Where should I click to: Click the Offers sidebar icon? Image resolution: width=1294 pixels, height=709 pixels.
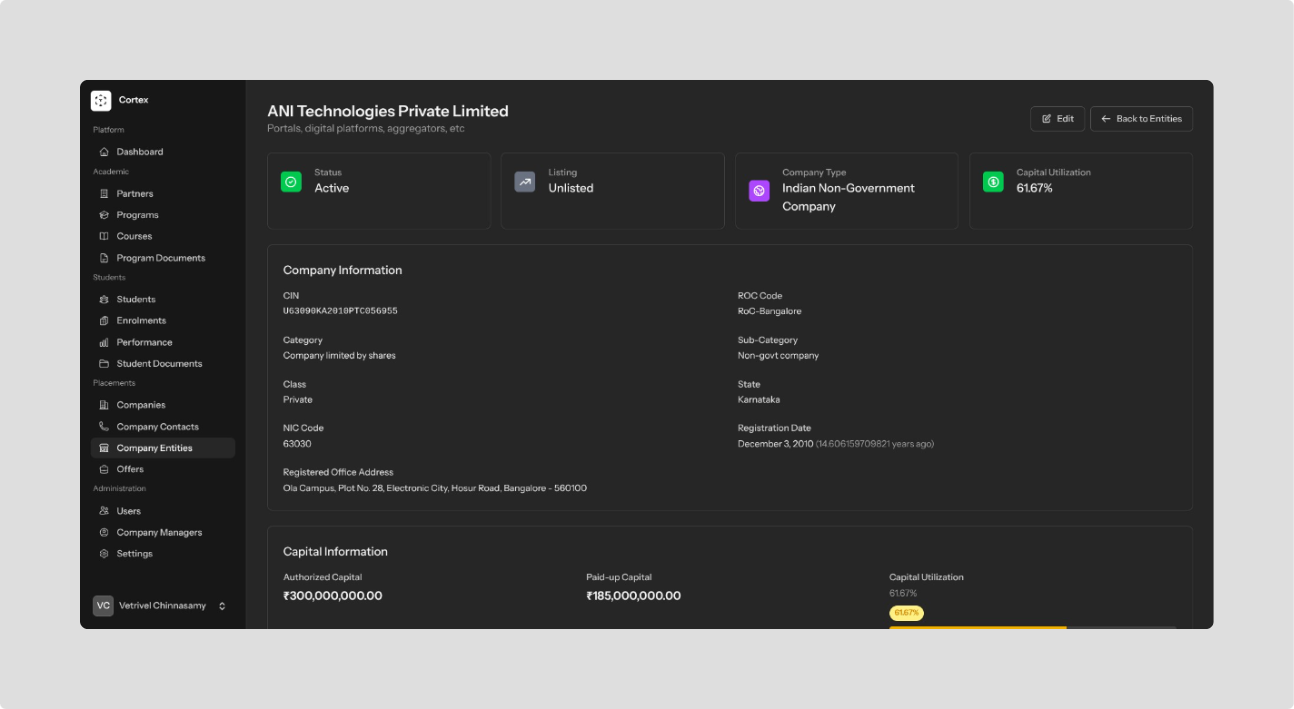tap(104, 469)
